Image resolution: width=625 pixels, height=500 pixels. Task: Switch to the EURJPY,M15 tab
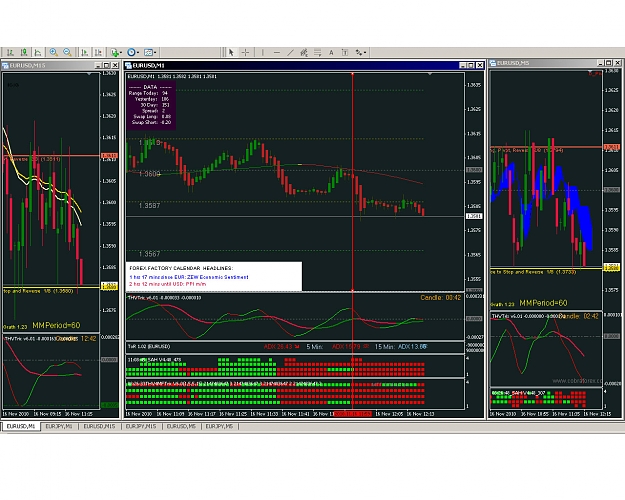141,427
